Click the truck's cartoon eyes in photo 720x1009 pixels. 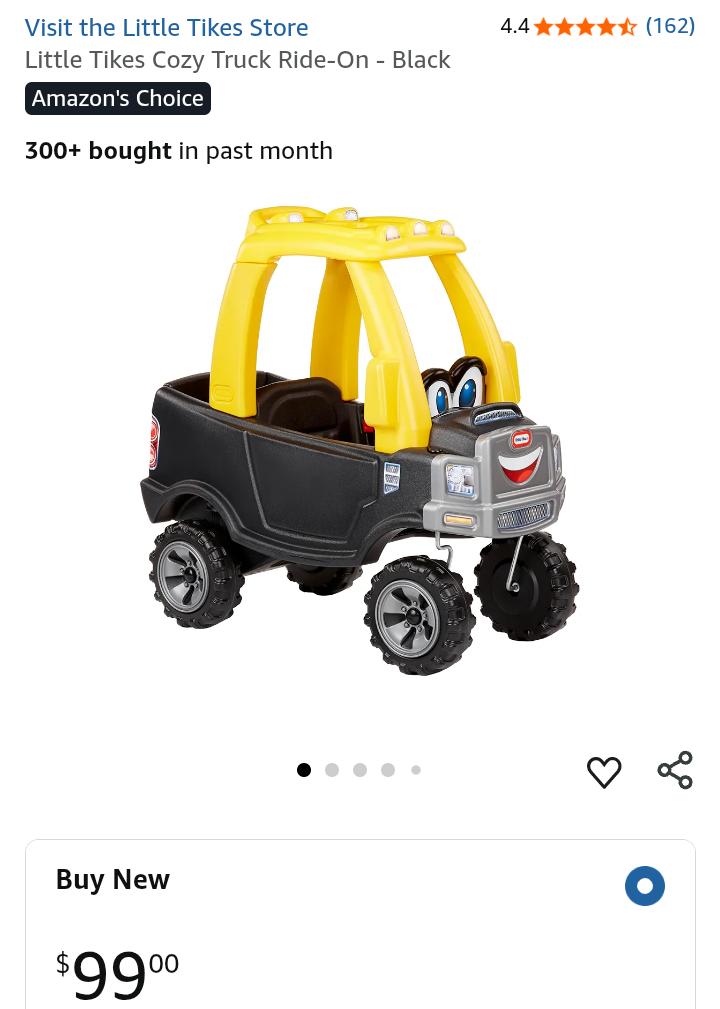point(454,388)
